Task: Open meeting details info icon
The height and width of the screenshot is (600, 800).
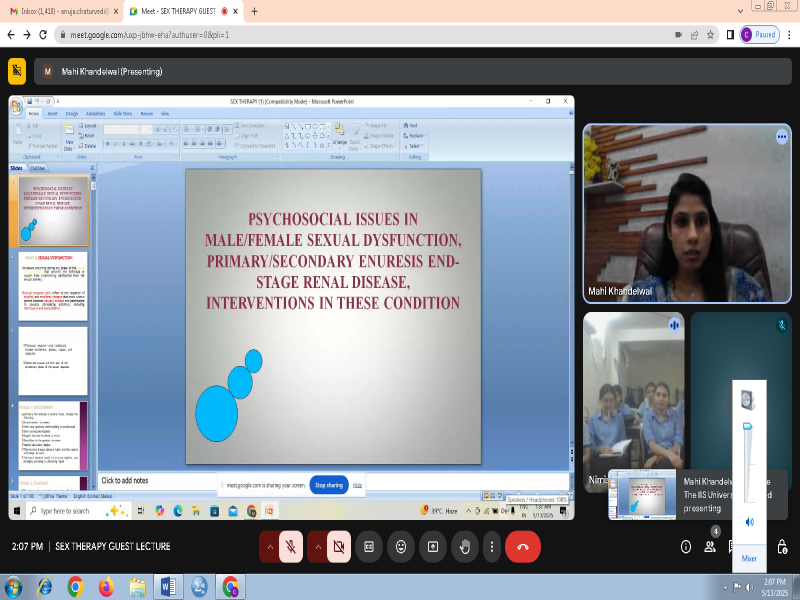Action: (686, 547)
